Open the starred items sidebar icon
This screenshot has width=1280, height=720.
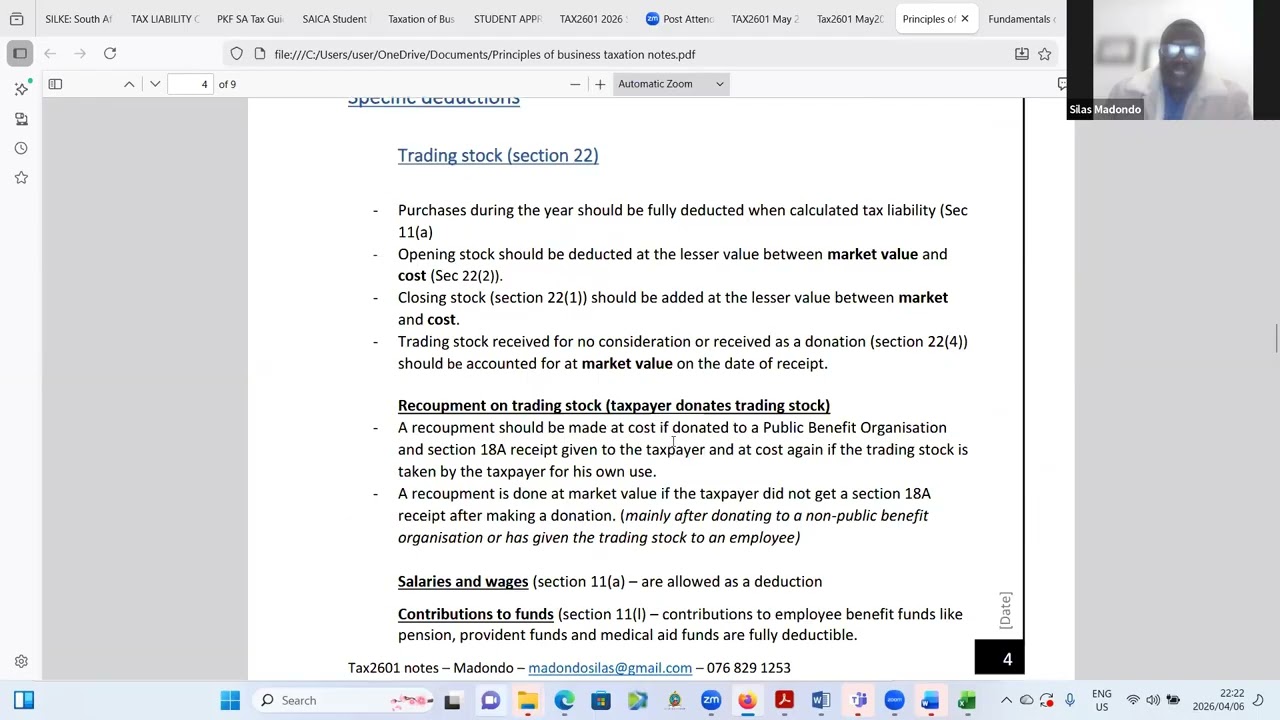click(21, 177)
